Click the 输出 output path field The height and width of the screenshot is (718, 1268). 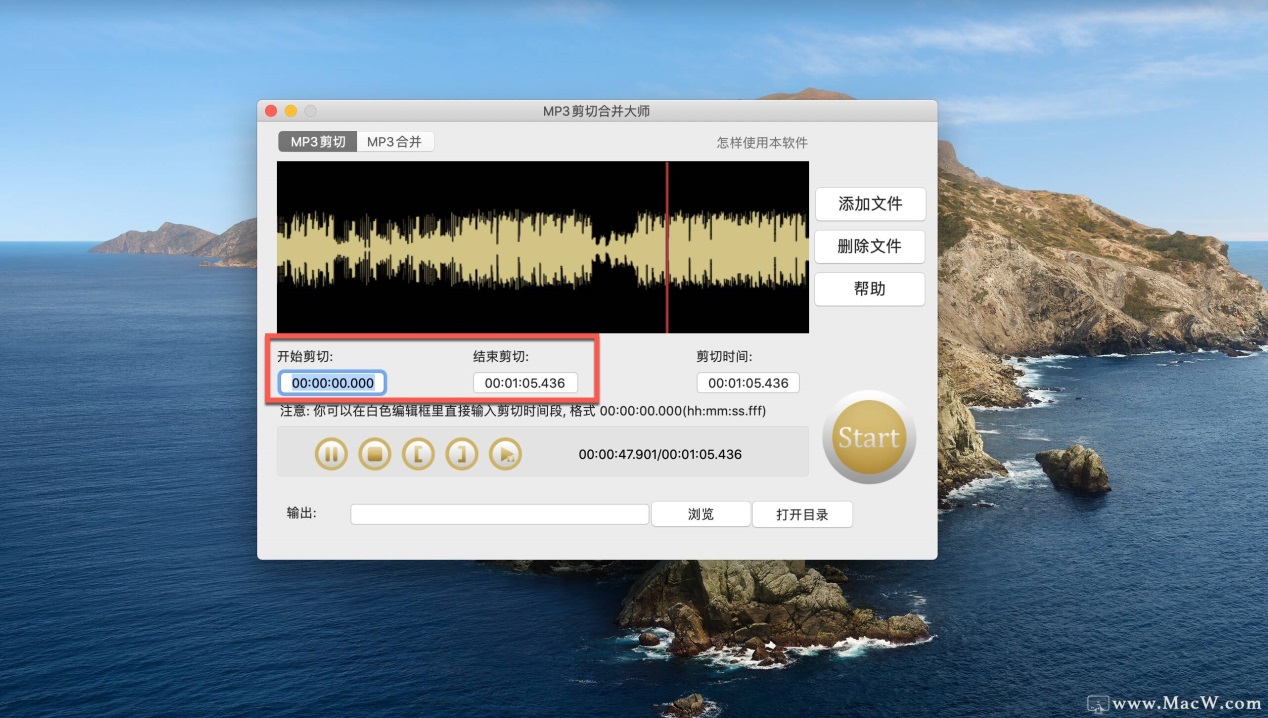(x=499, y=514)
